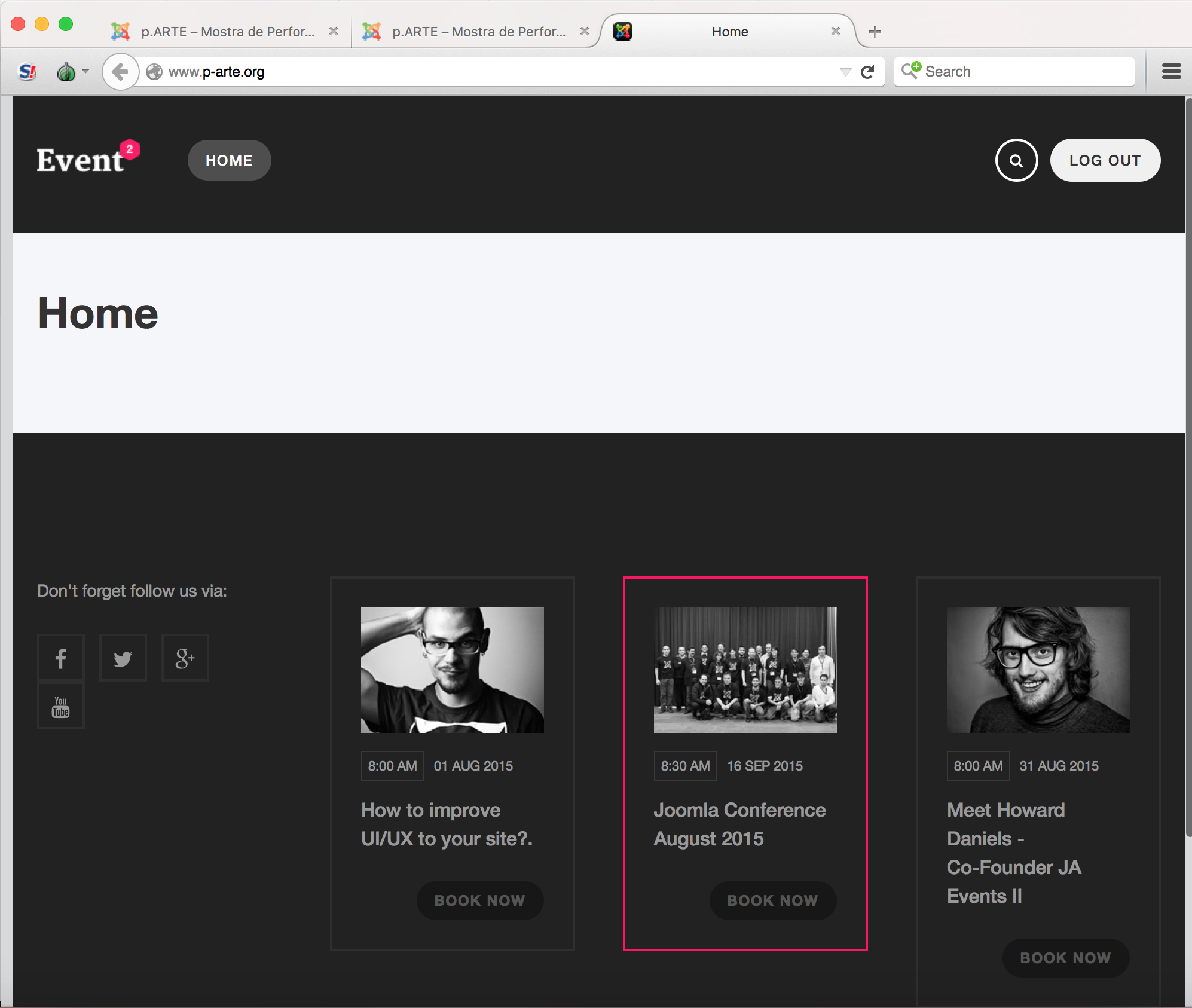Open the browser hamburger menu
Screen dimensions: 1192x1008
coord(1171,72)
